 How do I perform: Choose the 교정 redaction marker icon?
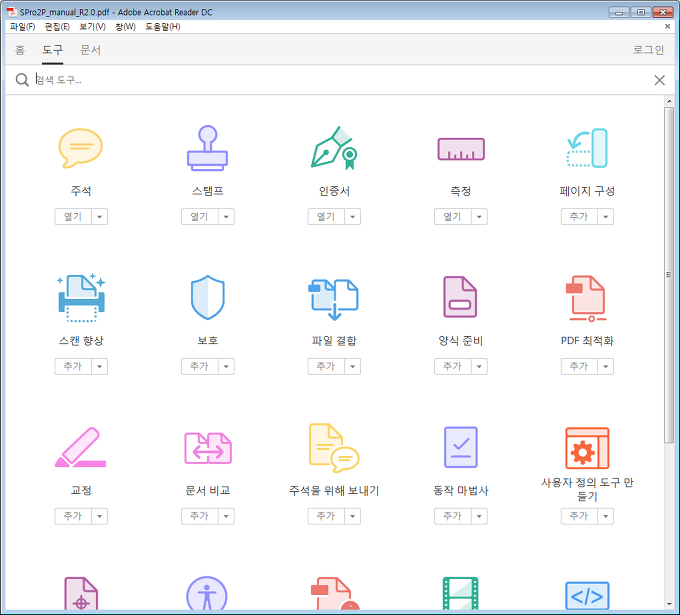[81, 447]
